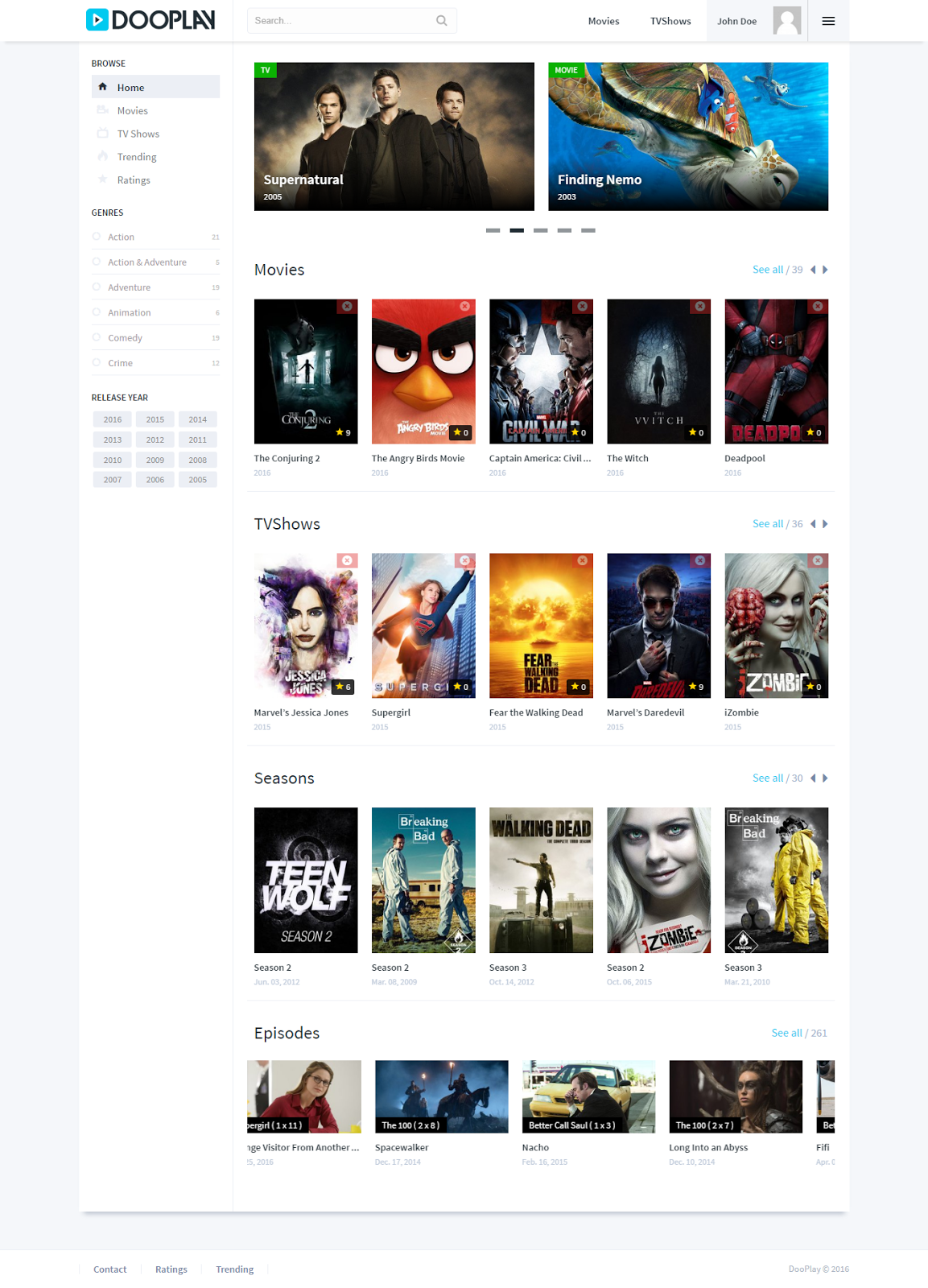928x1288 pixels.
Task: Click the X icon on Fear the Walking Dead poster
Action: [x=582, y=560]
